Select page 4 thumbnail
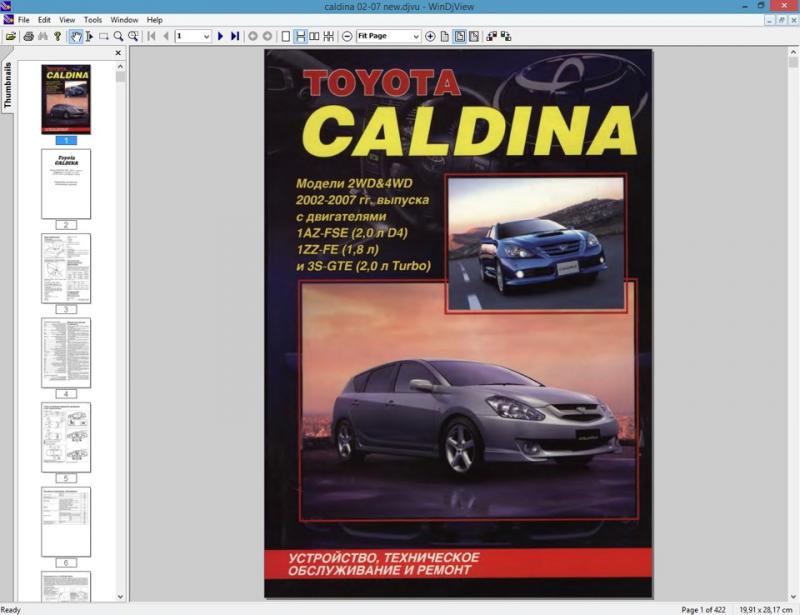Viewport: 800px width, 615px height. point(66,353)
